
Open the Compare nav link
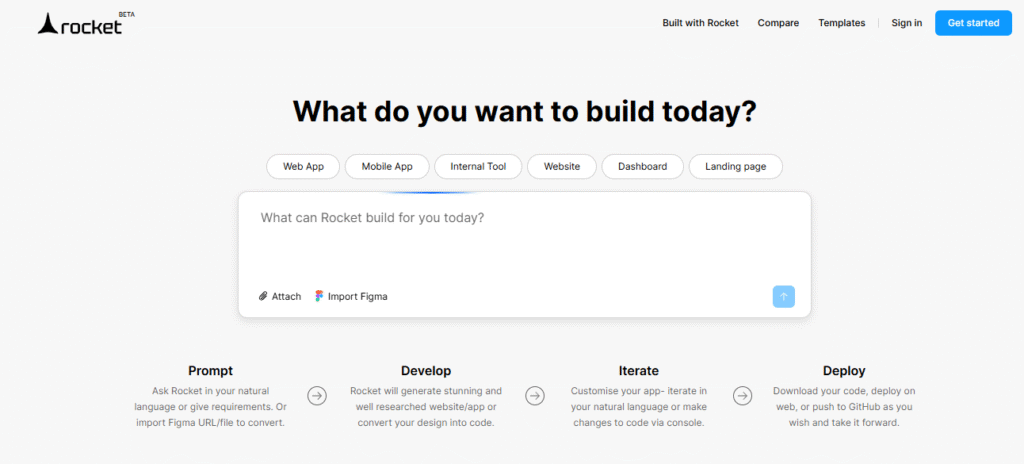[778, 23]
